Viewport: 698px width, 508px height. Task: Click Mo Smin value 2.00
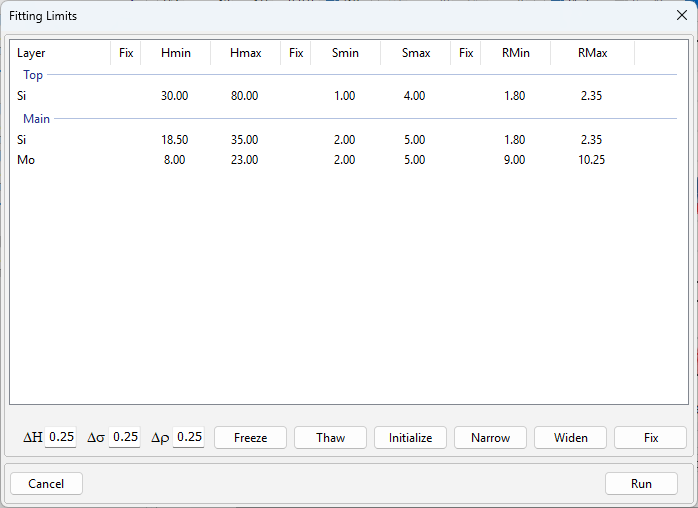pos(345,160)
